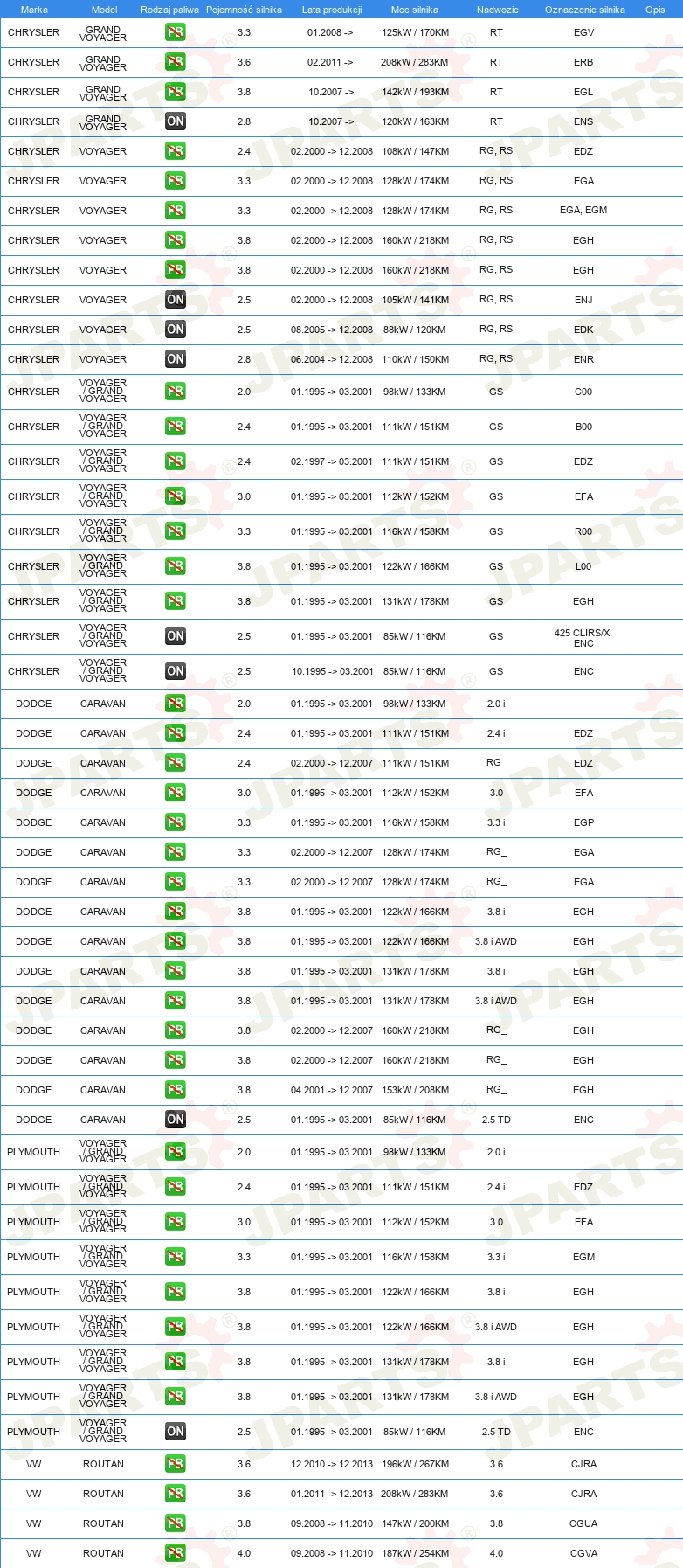Click the diesel ON icon in the Chrysler 10.1995 ENC row

176,671
